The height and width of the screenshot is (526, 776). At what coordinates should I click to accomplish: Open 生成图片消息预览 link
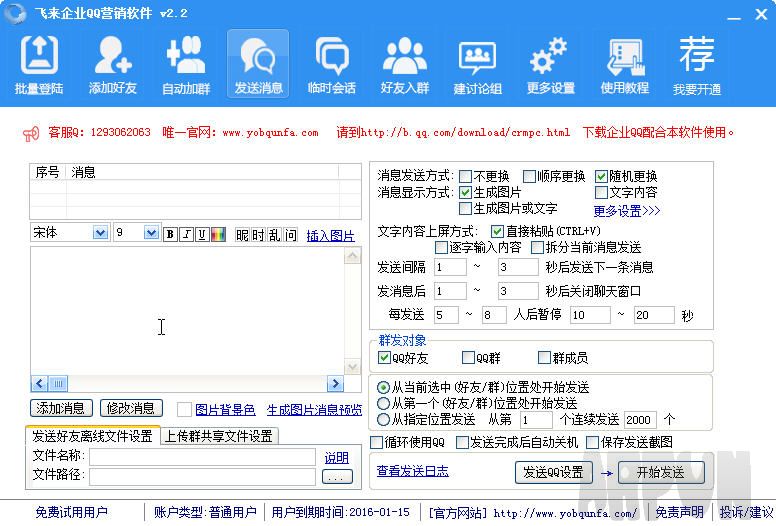314,410
